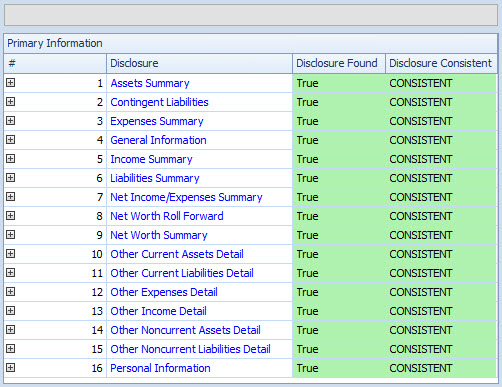Image resolution: width=502 pixels, height=387 pixels.
Task: Open the Income Summary disclosure link
Action: point(151,159)
